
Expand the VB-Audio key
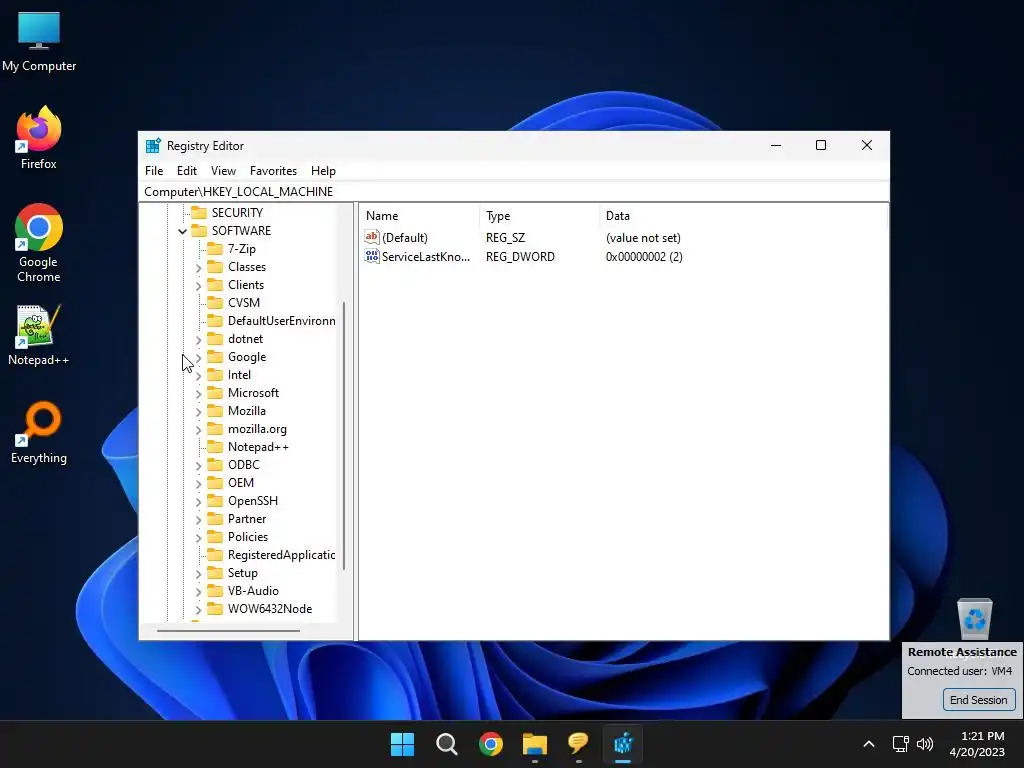(199, 592)
